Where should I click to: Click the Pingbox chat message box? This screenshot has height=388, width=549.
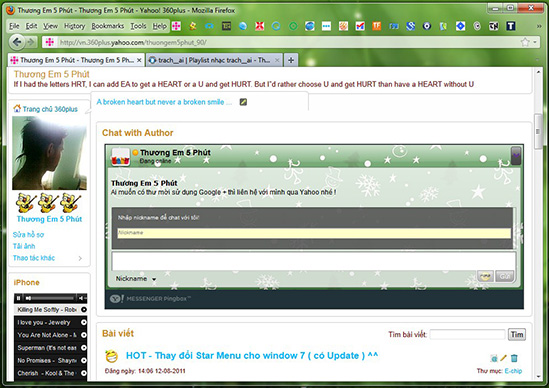tap(314, 261)
